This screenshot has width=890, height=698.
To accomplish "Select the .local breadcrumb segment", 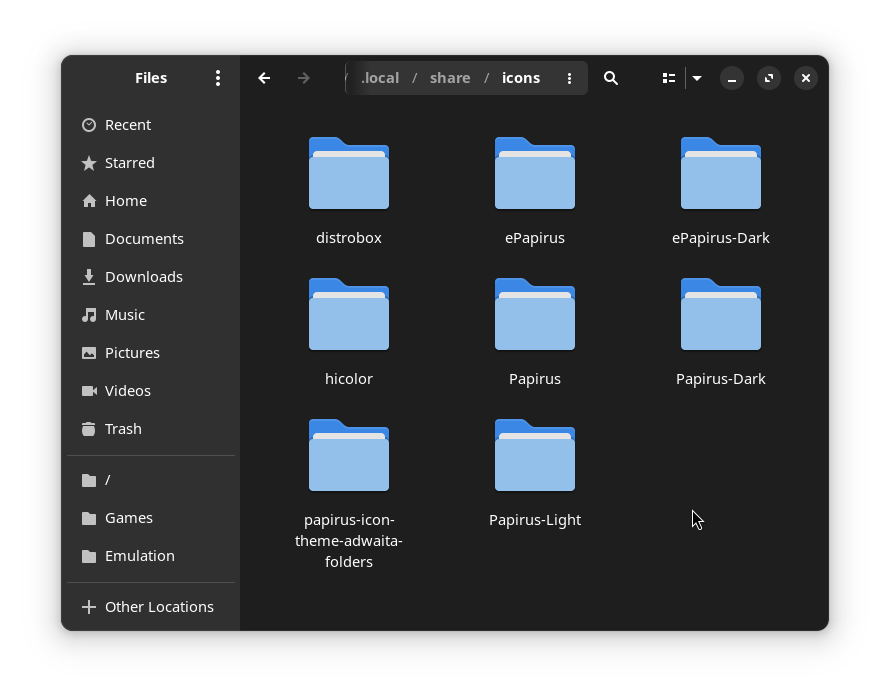I will [380, 78].
